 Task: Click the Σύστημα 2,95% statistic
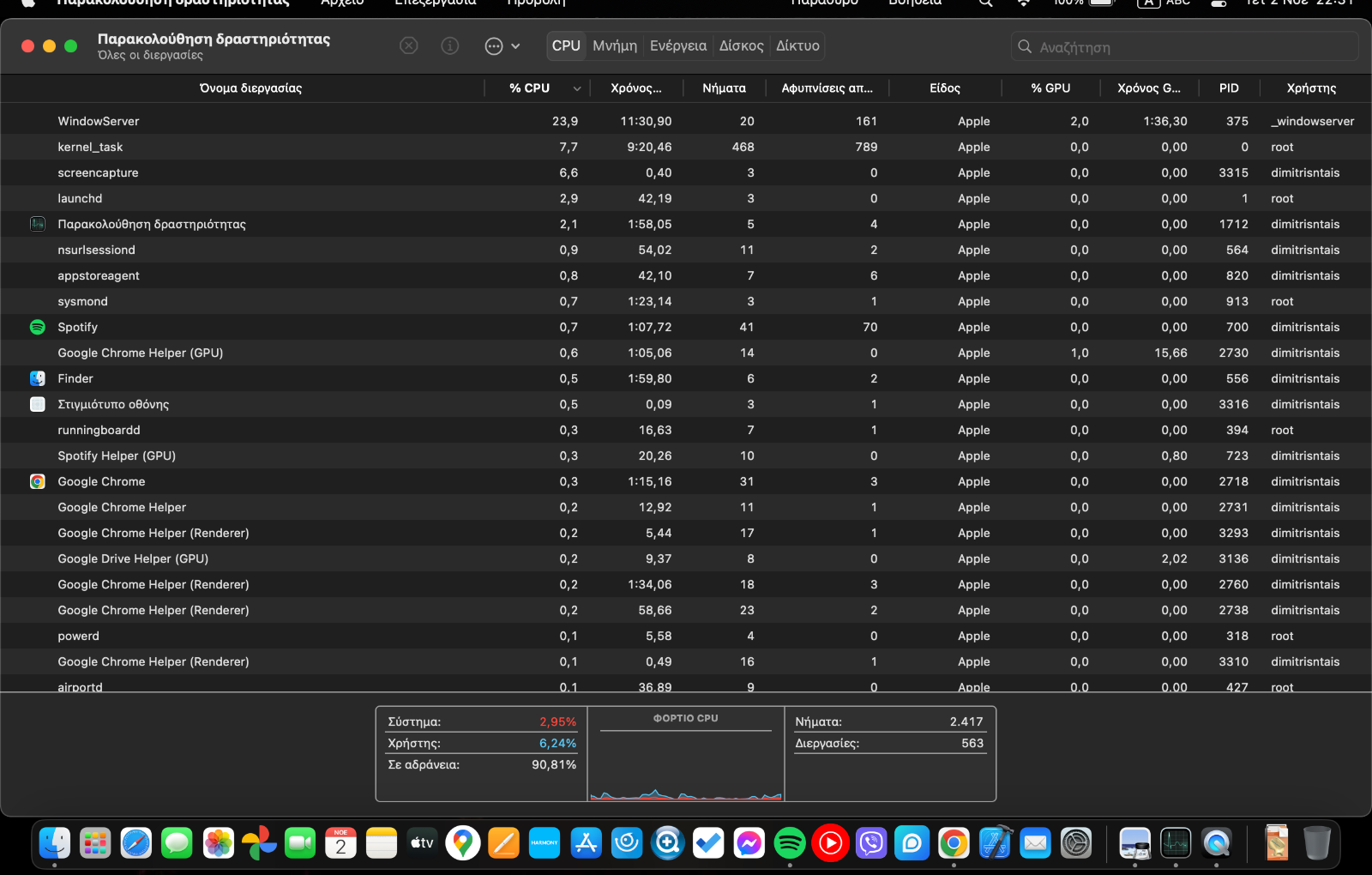(x=482, y=721)
